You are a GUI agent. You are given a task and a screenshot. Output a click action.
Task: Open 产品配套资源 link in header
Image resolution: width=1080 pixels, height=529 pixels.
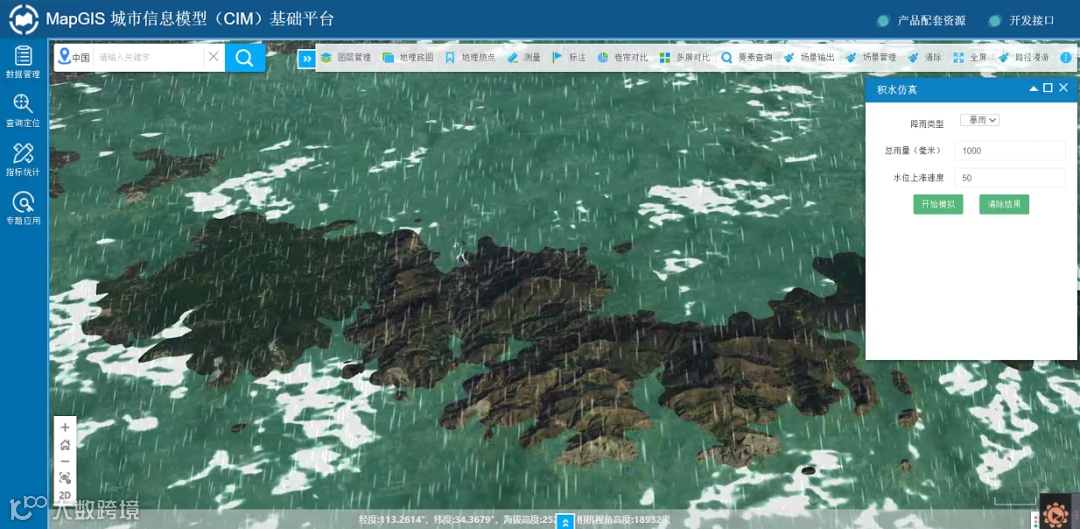[x=921, y=21]
